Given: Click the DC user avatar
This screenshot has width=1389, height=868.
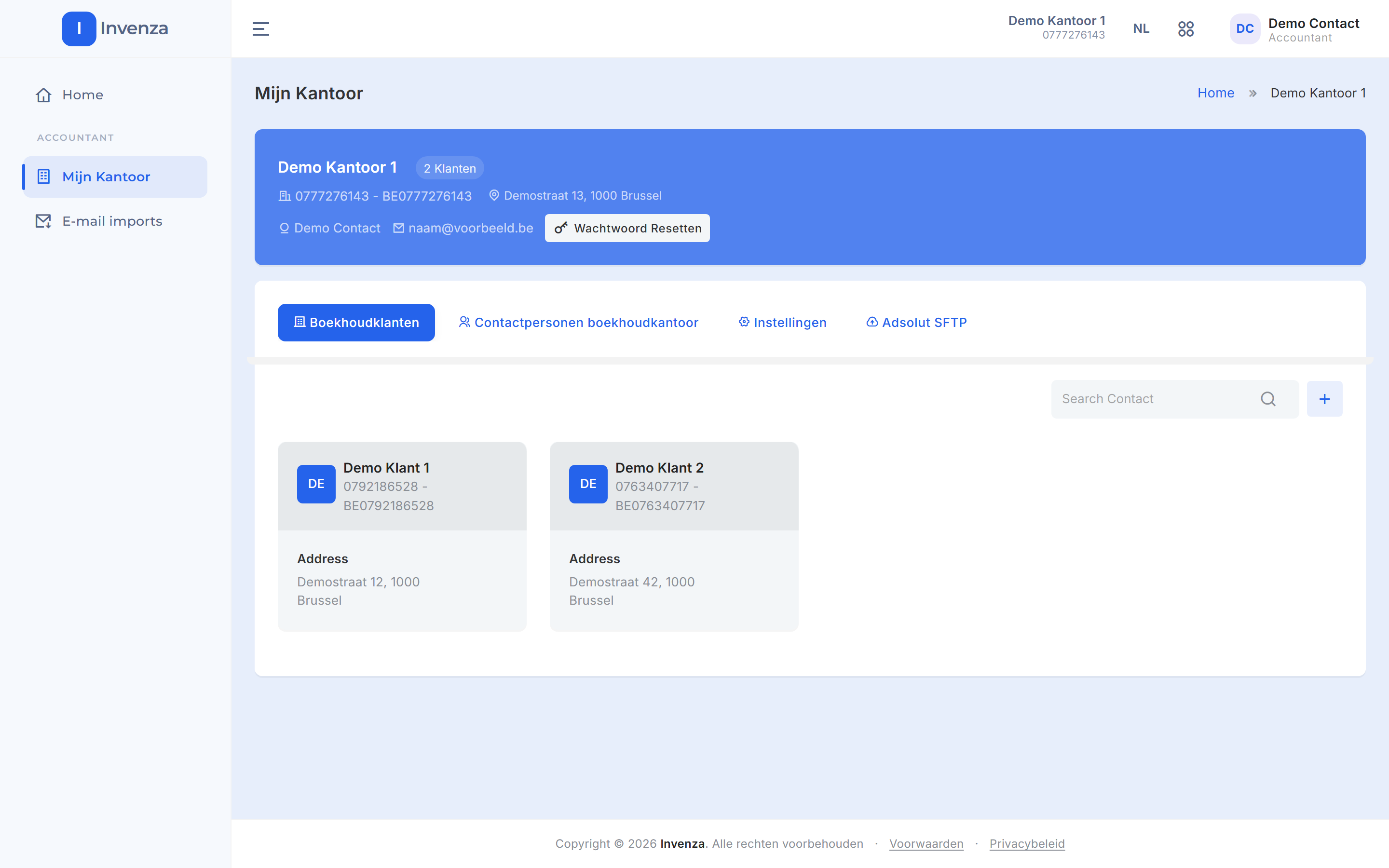Looking at the screenshot, I should tap(1244, 29).
